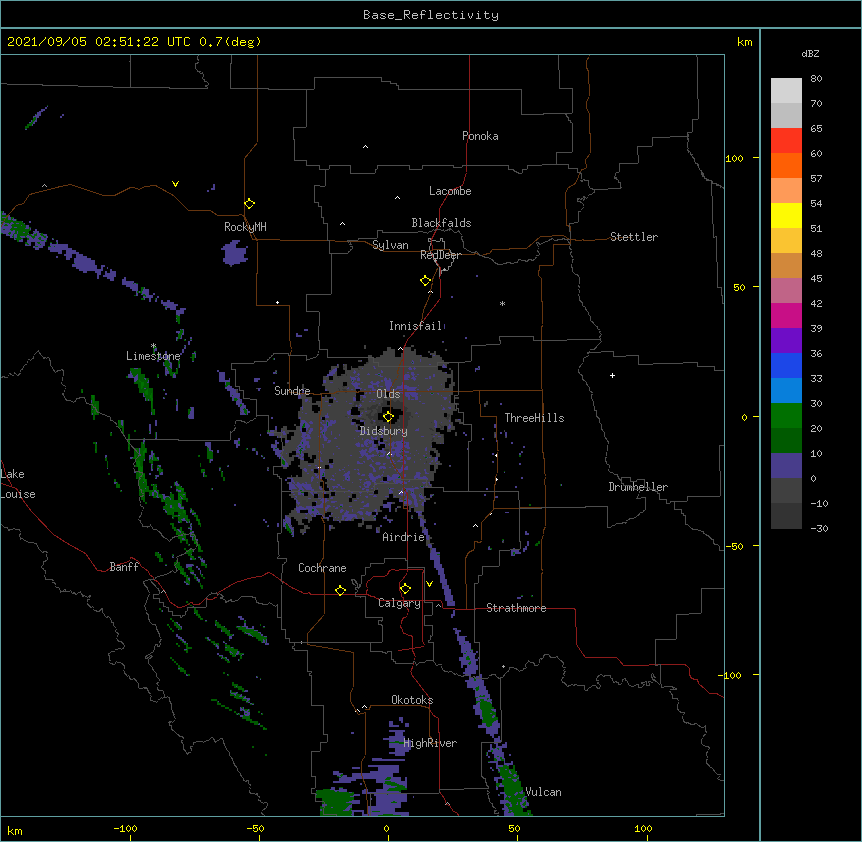The image size is (862, 842).
Task: Click the Stettler city label
Action: pyautogui.click(x=634, y=237)
